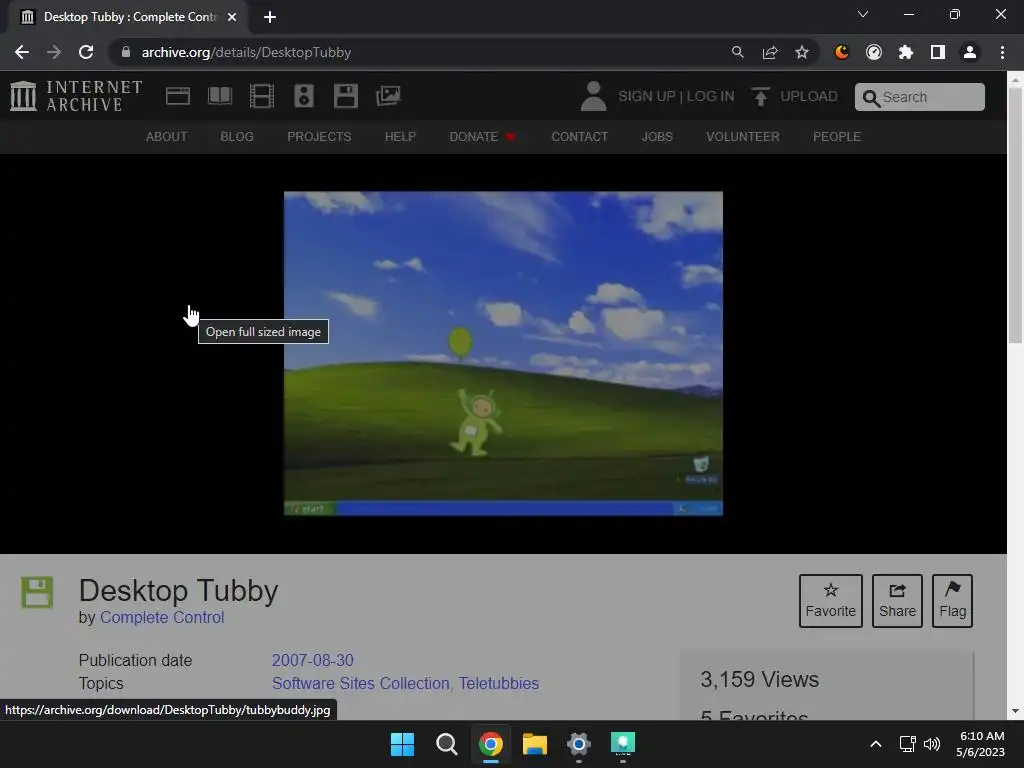Screen dimensions: 1024x768
Task: Click the magnifier icon in Archive search box
Action: click(871, 98)
